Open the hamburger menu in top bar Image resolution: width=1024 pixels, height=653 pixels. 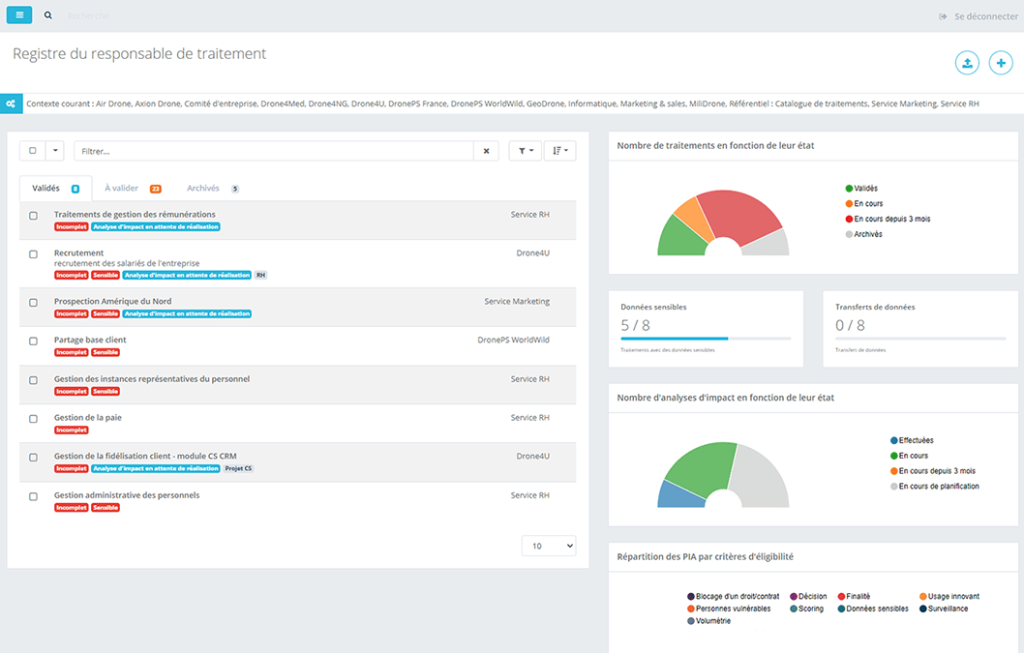coord(19,16)
